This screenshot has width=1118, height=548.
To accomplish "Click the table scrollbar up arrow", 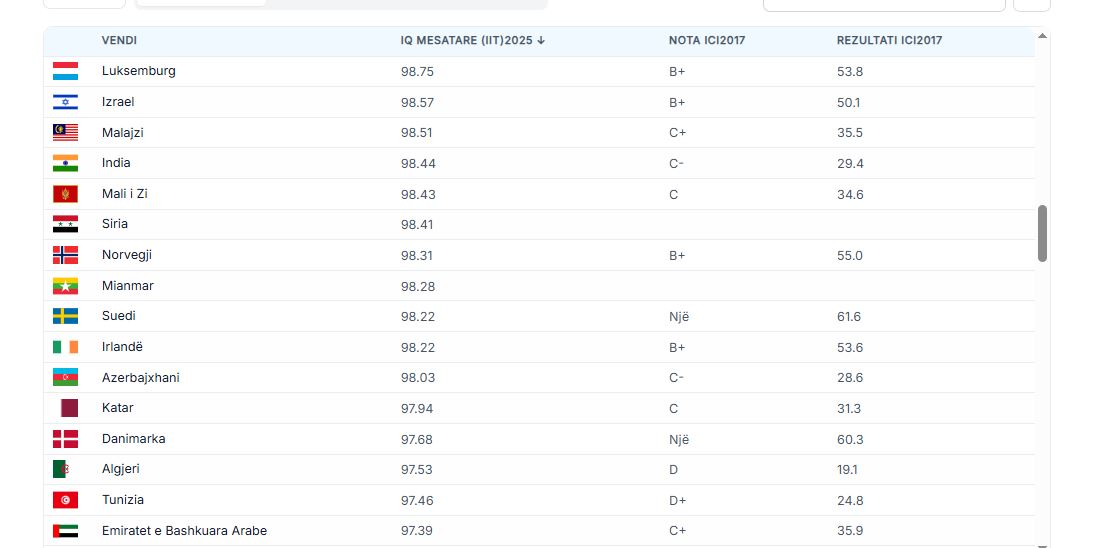I will click(x=1043, y=36).
